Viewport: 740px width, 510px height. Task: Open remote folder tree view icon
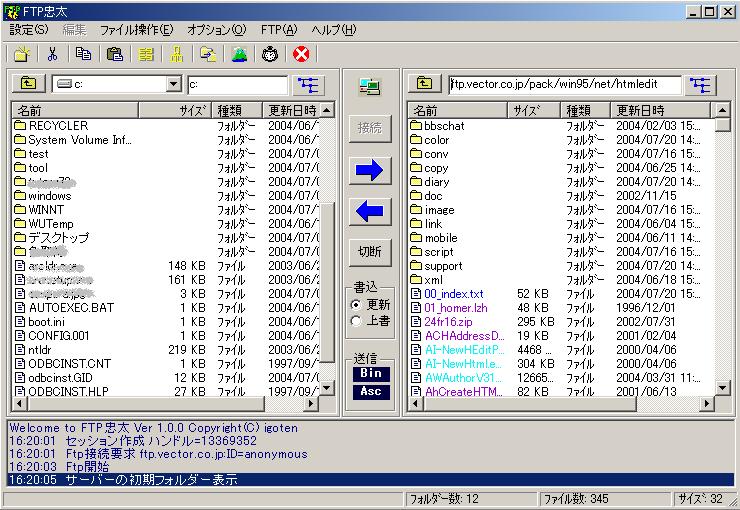(700, 85)
